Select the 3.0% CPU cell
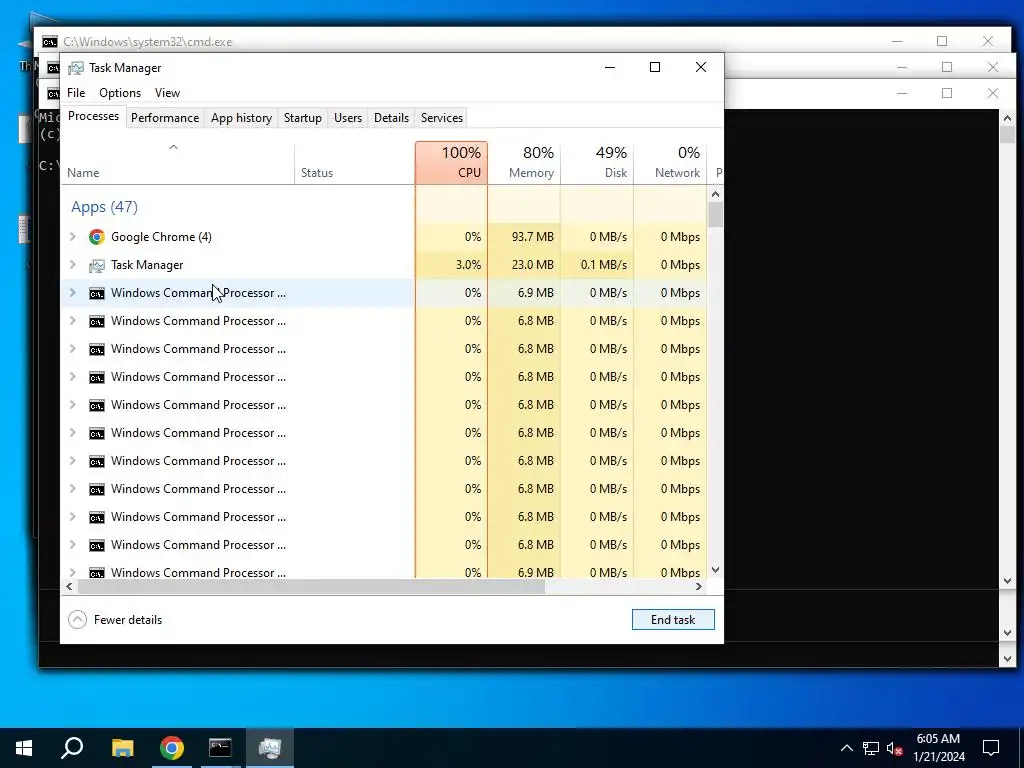Screen dimensions: 1024x768 (451, 265)
